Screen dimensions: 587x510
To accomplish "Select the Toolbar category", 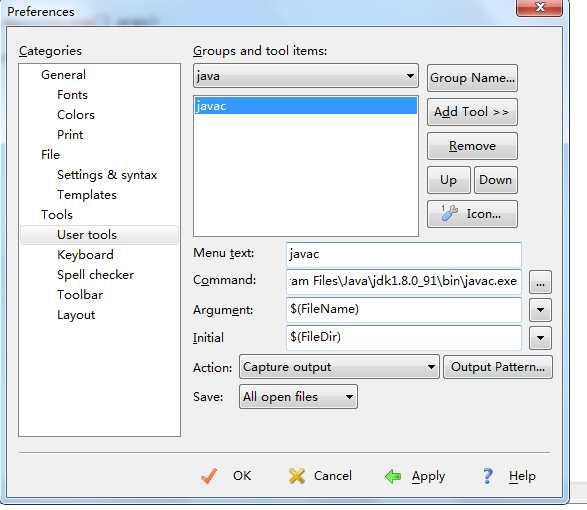I will point(80,295).
